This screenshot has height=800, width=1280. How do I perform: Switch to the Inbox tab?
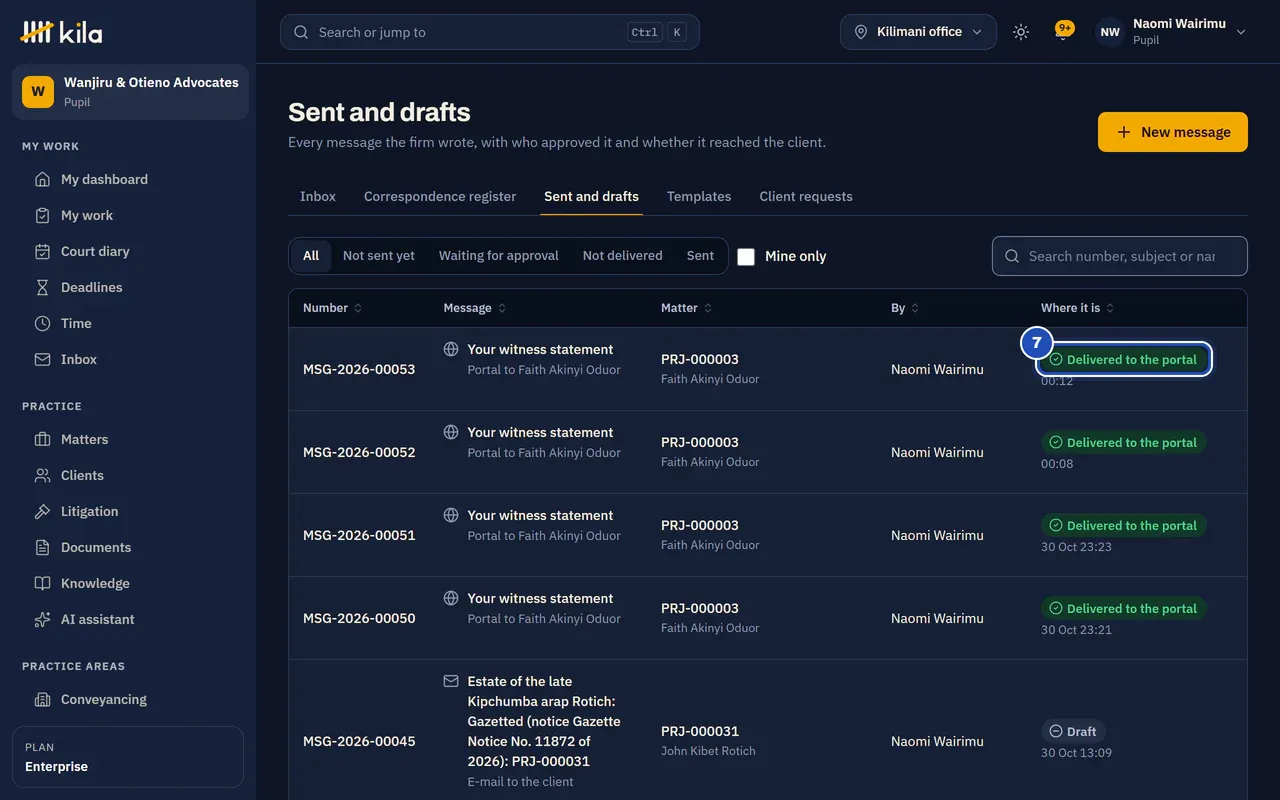click(318, 196)
